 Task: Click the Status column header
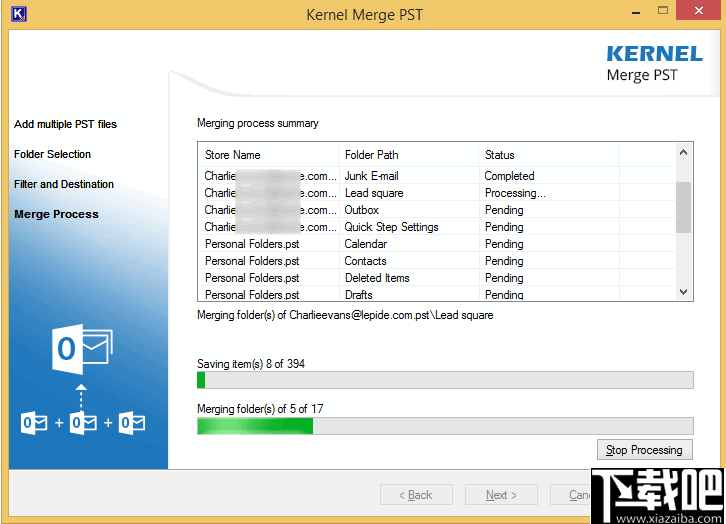549,155
